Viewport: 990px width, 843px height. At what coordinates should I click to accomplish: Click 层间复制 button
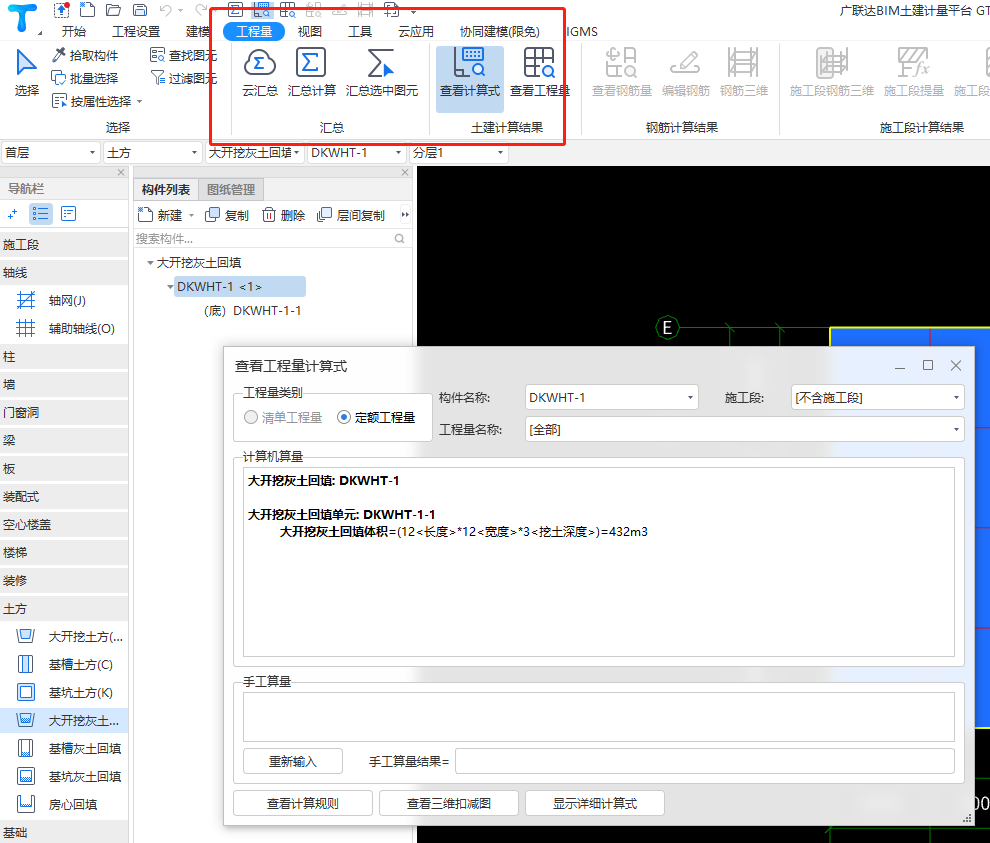pos(351,215)
